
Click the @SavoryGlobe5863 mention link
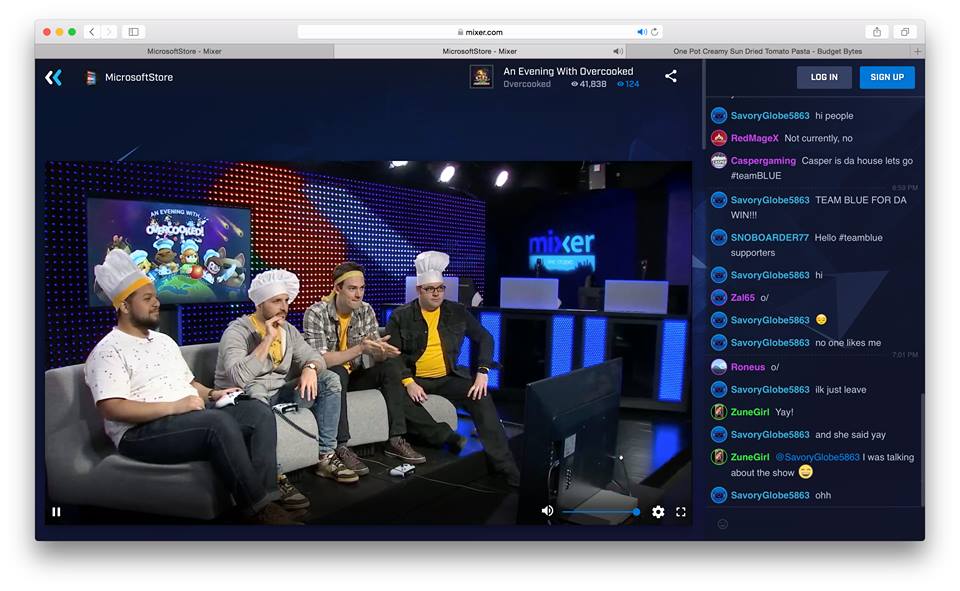[x=817, y=457]
